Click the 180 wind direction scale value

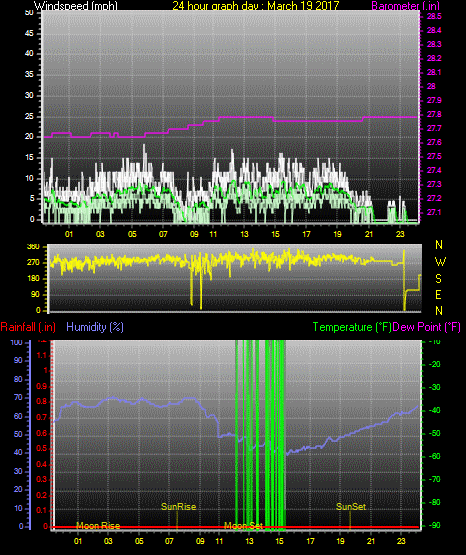33,279
